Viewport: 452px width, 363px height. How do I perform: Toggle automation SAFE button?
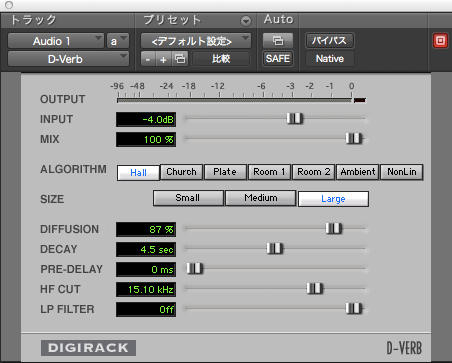point(278,59)
